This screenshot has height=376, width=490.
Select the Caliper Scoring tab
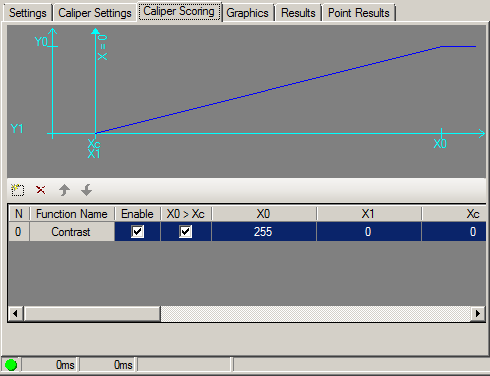[179, 11]
